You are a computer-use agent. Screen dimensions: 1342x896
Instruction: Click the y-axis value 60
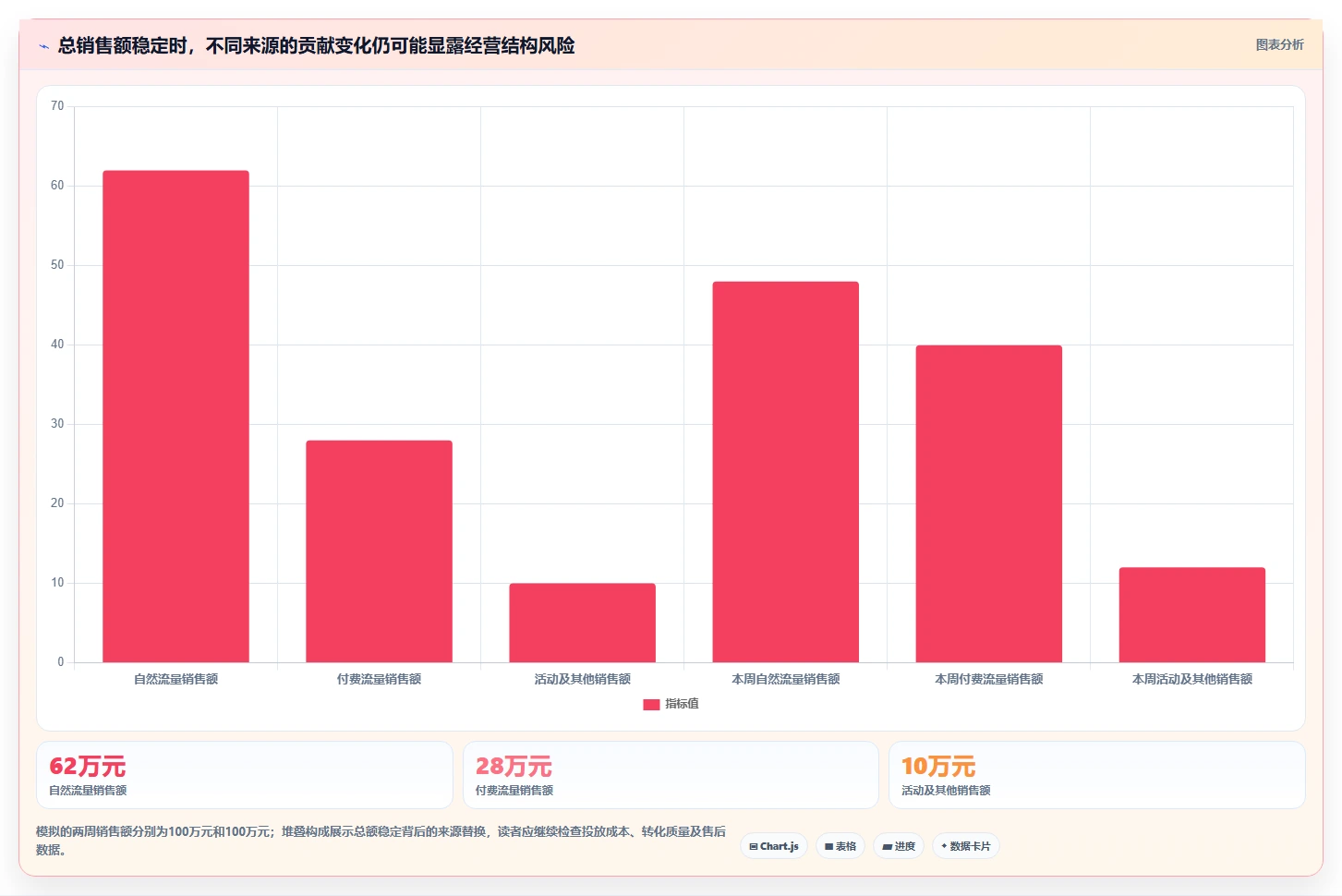(x=57, y=186)
